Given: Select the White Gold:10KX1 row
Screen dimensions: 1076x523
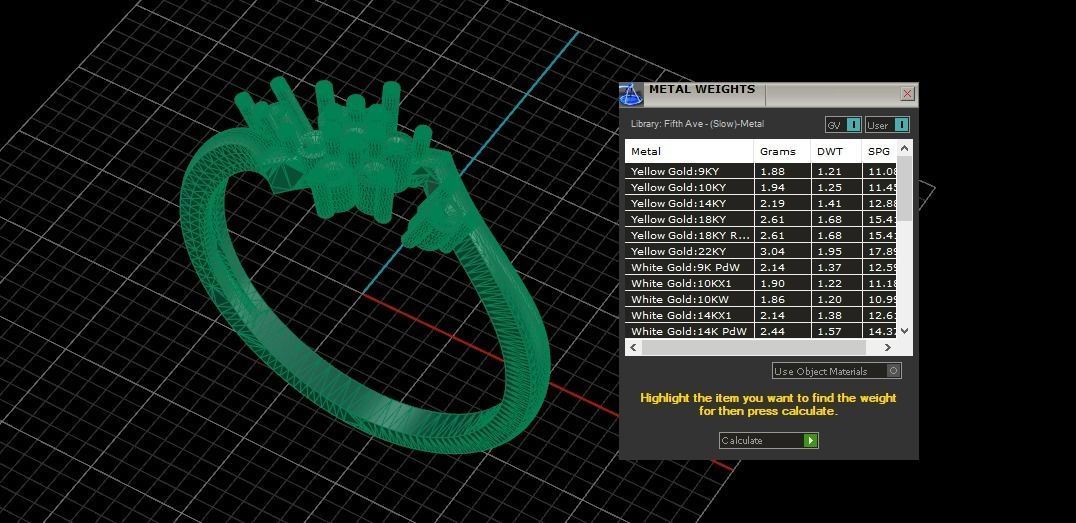Looking at the screenshot, I should [x=760, y=283].
